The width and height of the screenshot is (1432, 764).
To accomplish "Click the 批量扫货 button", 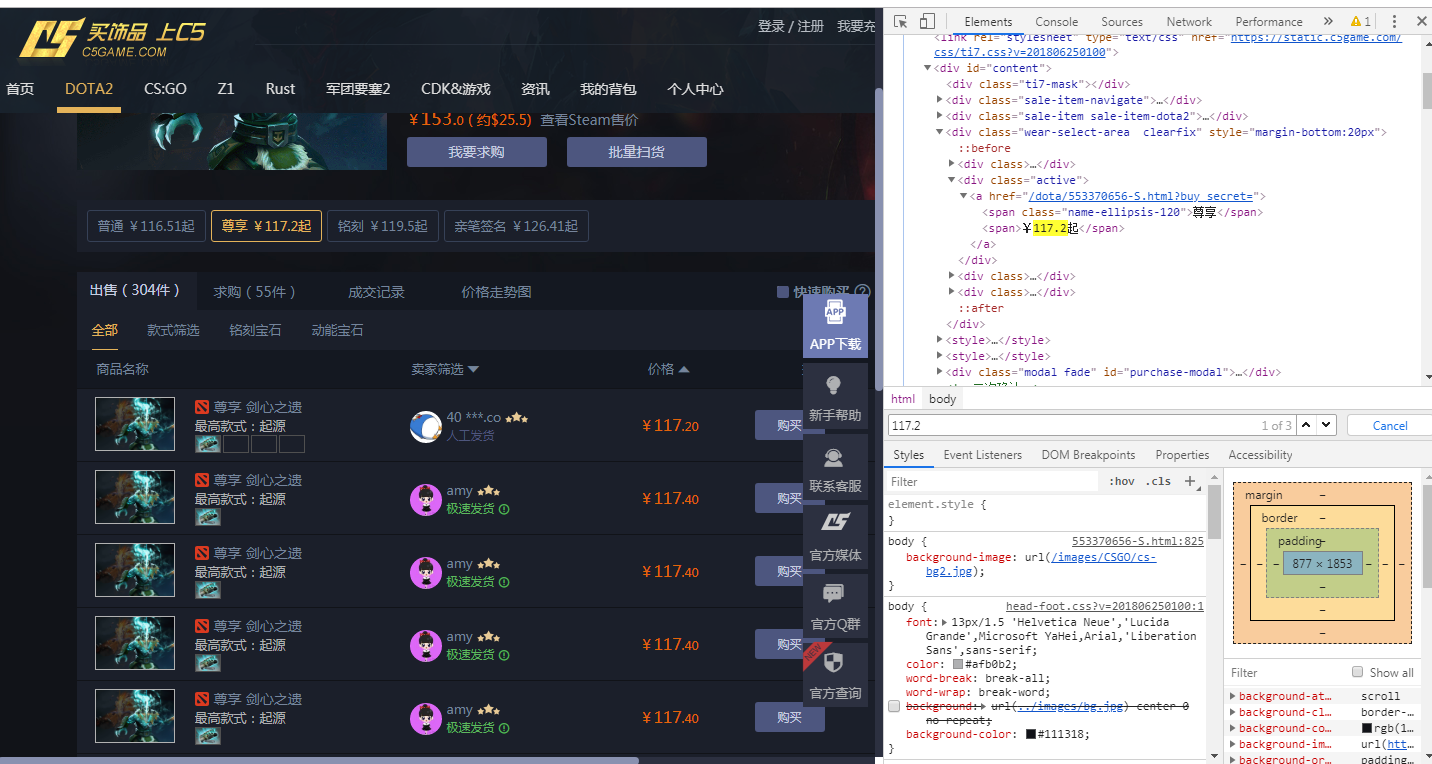I will pyautogui.click(x=636, y=152).
